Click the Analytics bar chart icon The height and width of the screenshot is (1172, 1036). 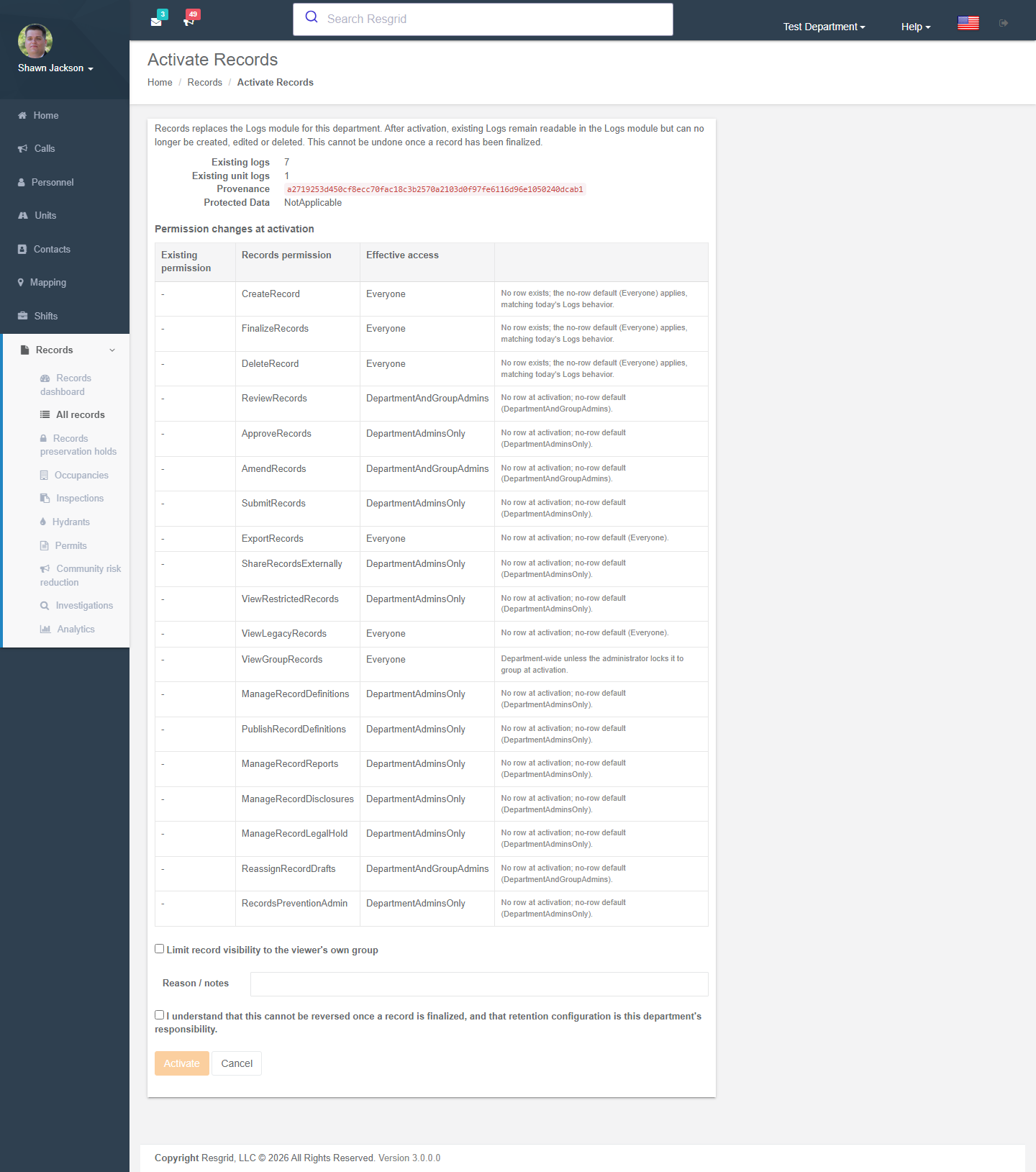pyautogui.click(x=45, y=630)
